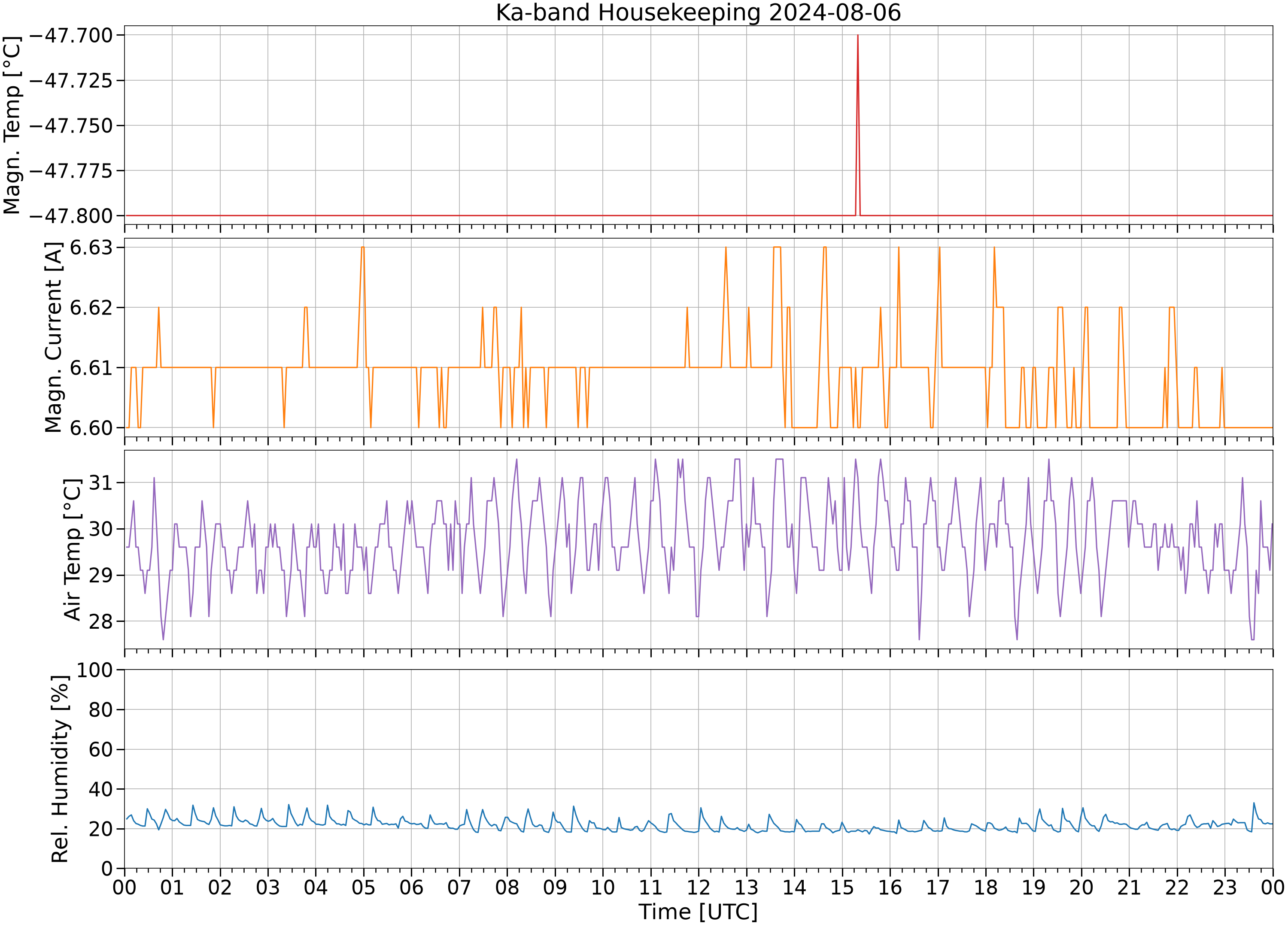Click the Rel. Humidity [%] axis label

(x=60, y=769)
